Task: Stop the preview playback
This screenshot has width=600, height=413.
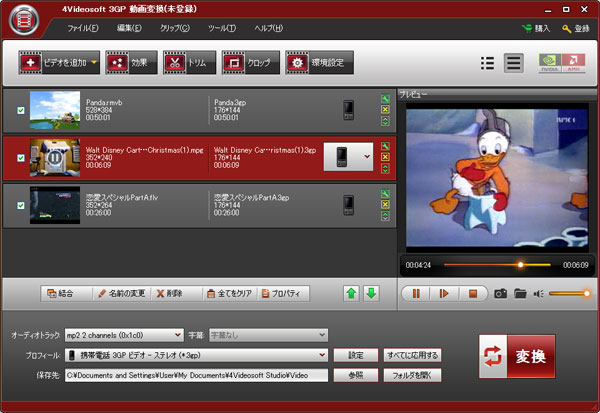Action: [473, 294]
